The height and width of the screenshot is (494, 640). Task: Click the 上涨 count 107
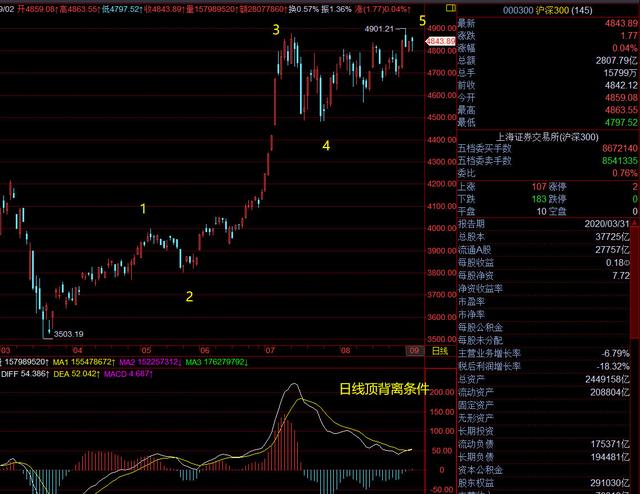coord(539,187)
